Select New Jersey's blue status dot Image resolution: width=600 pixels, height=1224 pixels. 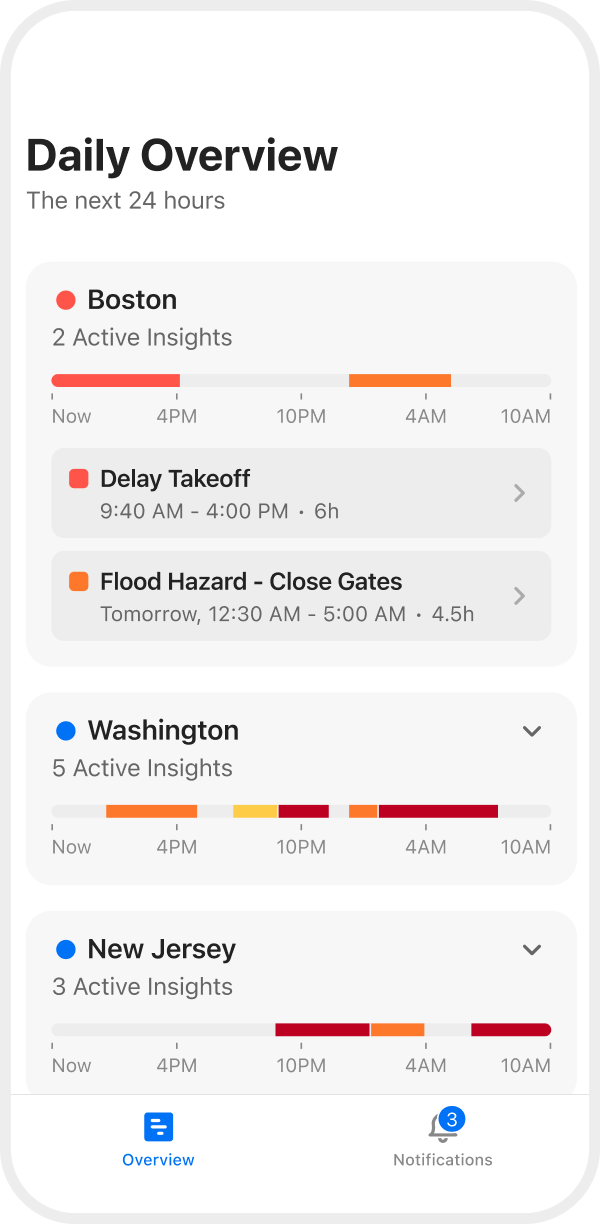(x=65, y=948)
